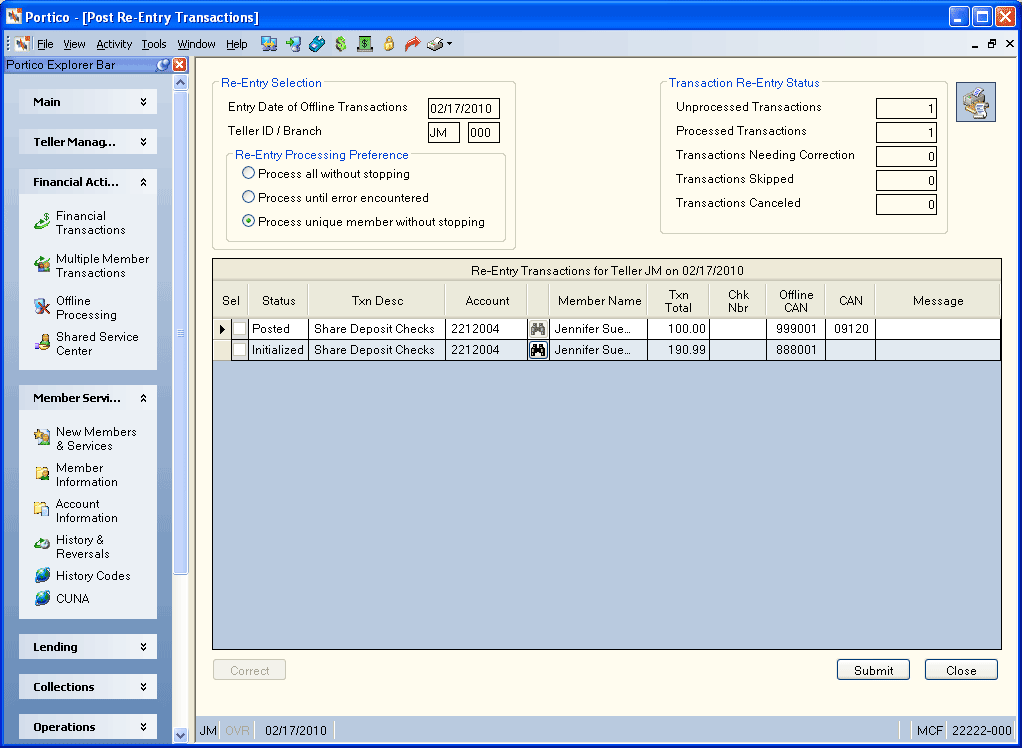Check the Sel box for Posted row
Viewport: 1022px width, 748px height.
(x=240, y=328)
